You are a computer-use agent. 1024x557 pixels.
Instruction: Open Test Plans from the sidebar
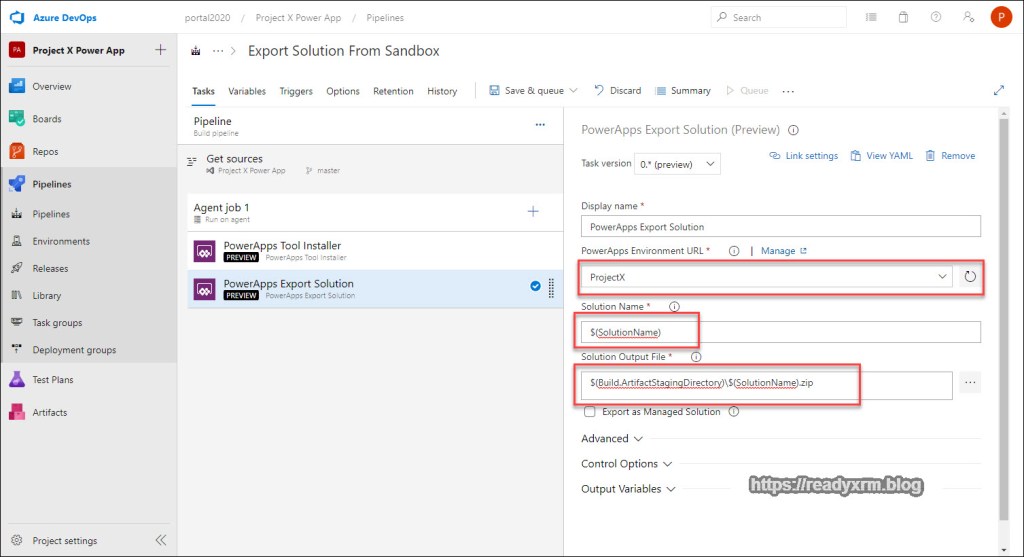tap(52, 380)
